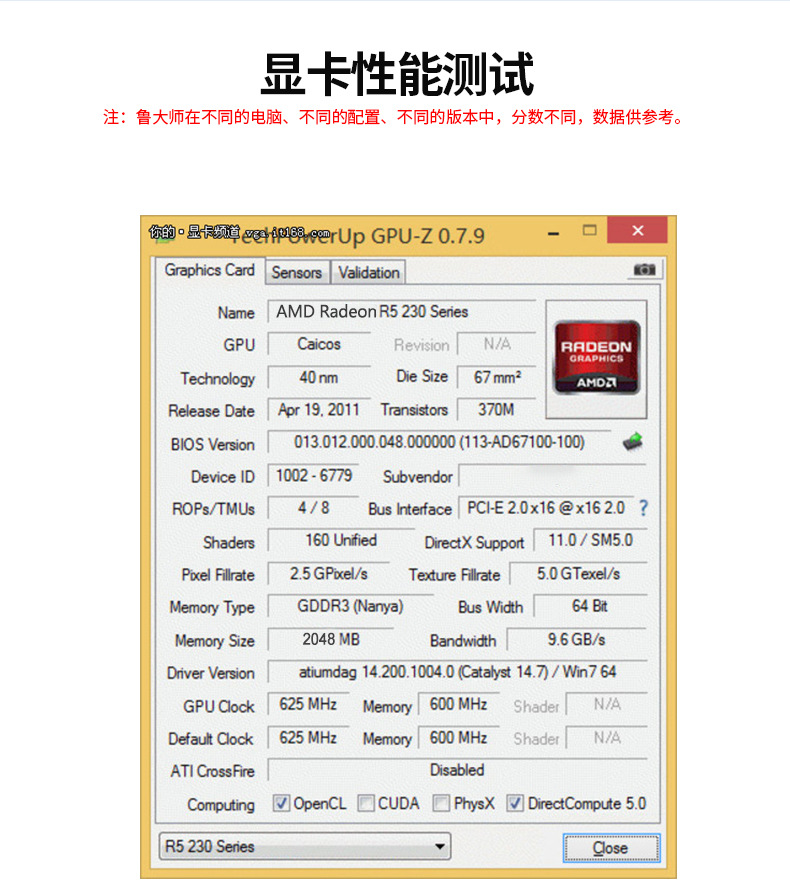The width and height of the screenshot is (790, 895).
Task: Click the screenshot camera icon
Action: click(644, 269)
